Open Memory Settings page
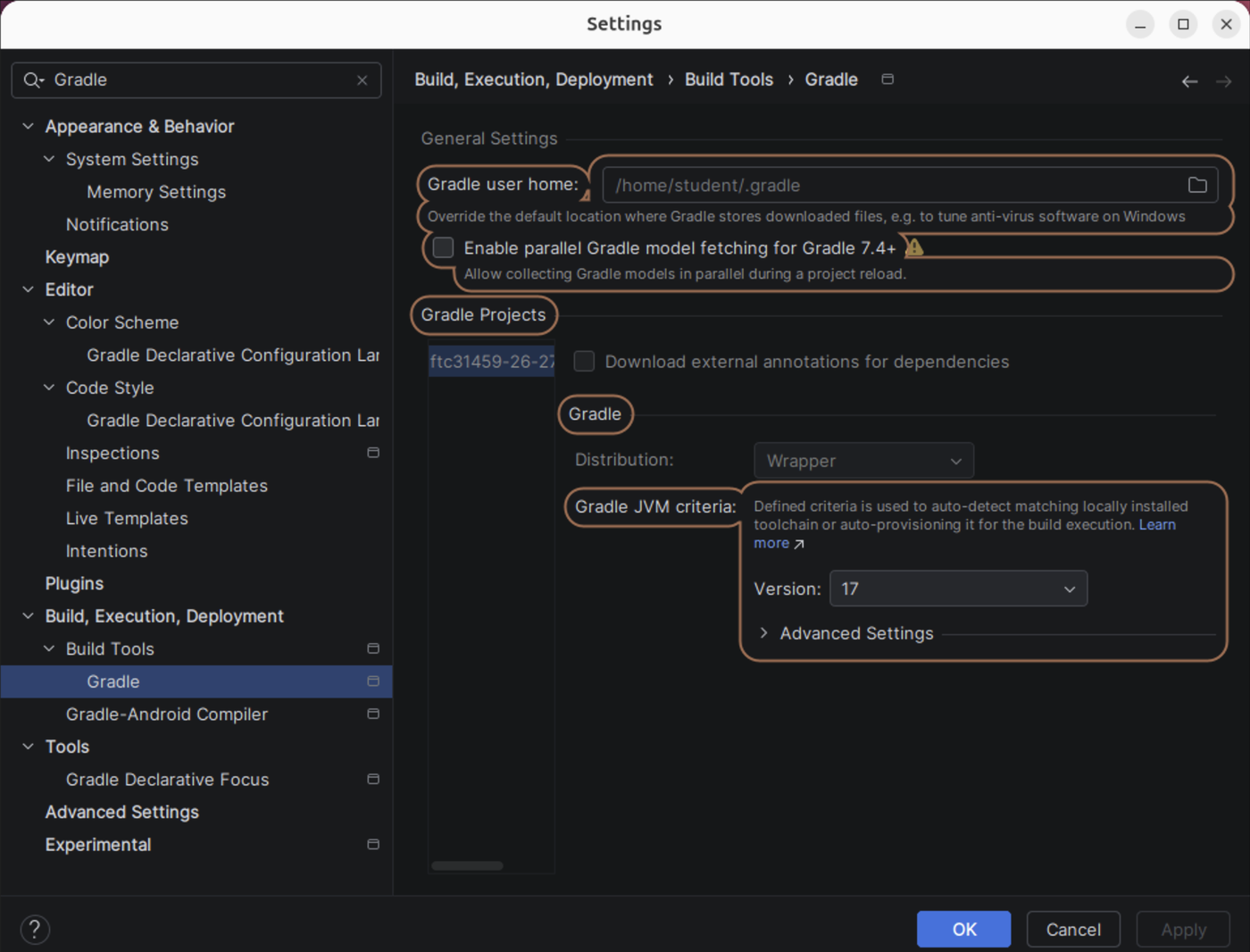Viewport: 1250px width, 952px height. (156, 192)
